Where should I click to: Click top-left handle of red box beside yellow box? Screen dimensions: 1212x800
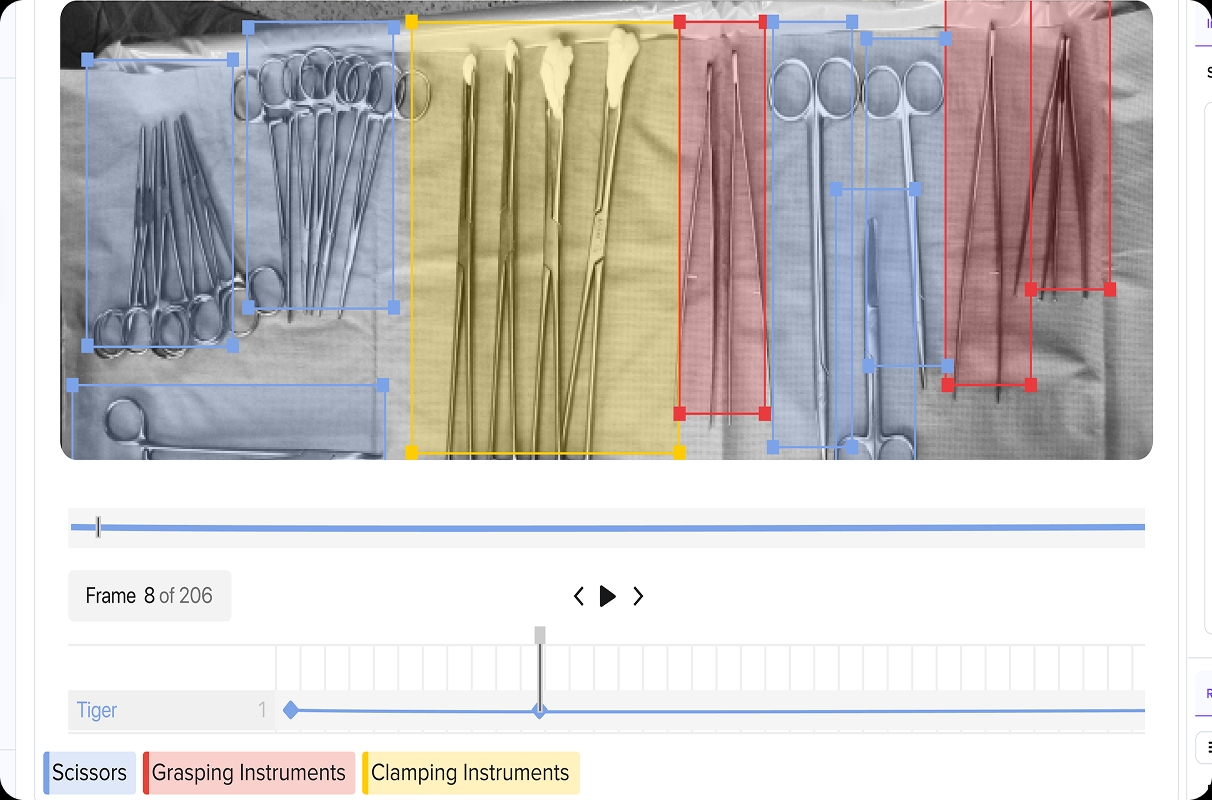tap(680, 21)
